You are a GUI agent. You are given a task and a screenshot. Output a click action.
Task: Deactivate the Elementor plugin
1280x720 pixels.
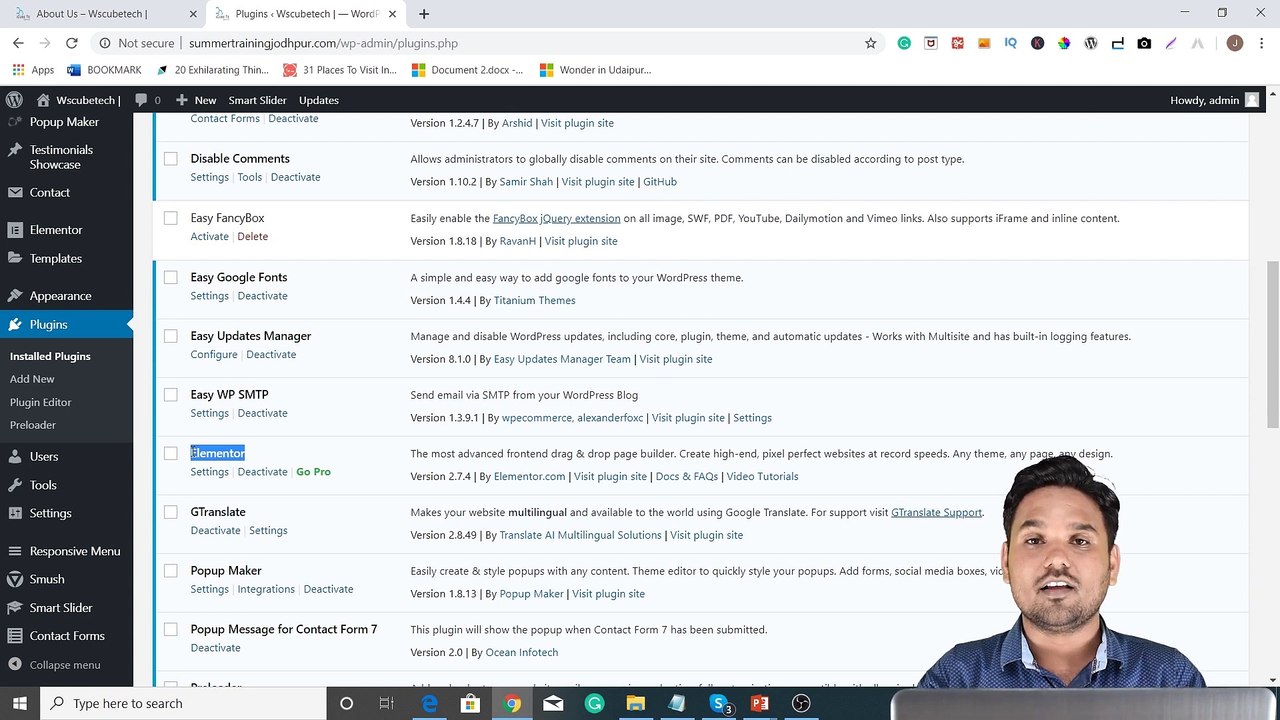262,472
